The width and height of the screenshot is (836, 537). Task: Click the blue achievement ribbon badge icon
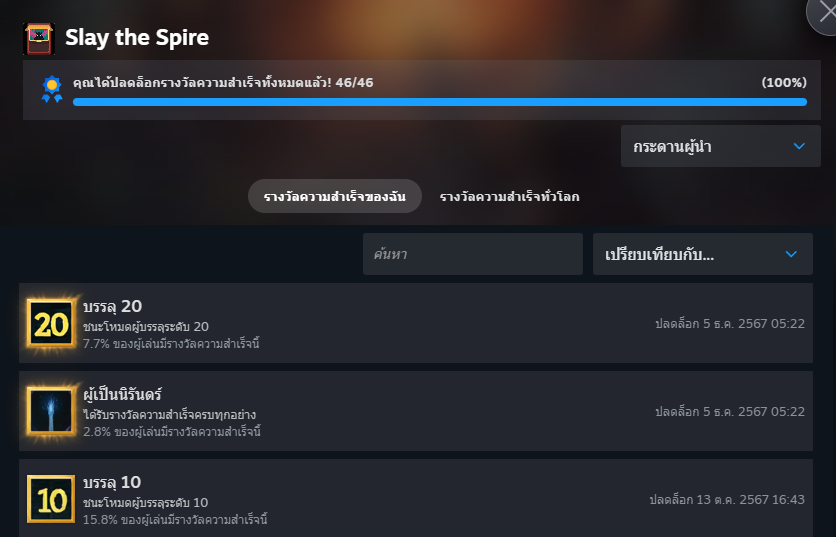(52, 90)
